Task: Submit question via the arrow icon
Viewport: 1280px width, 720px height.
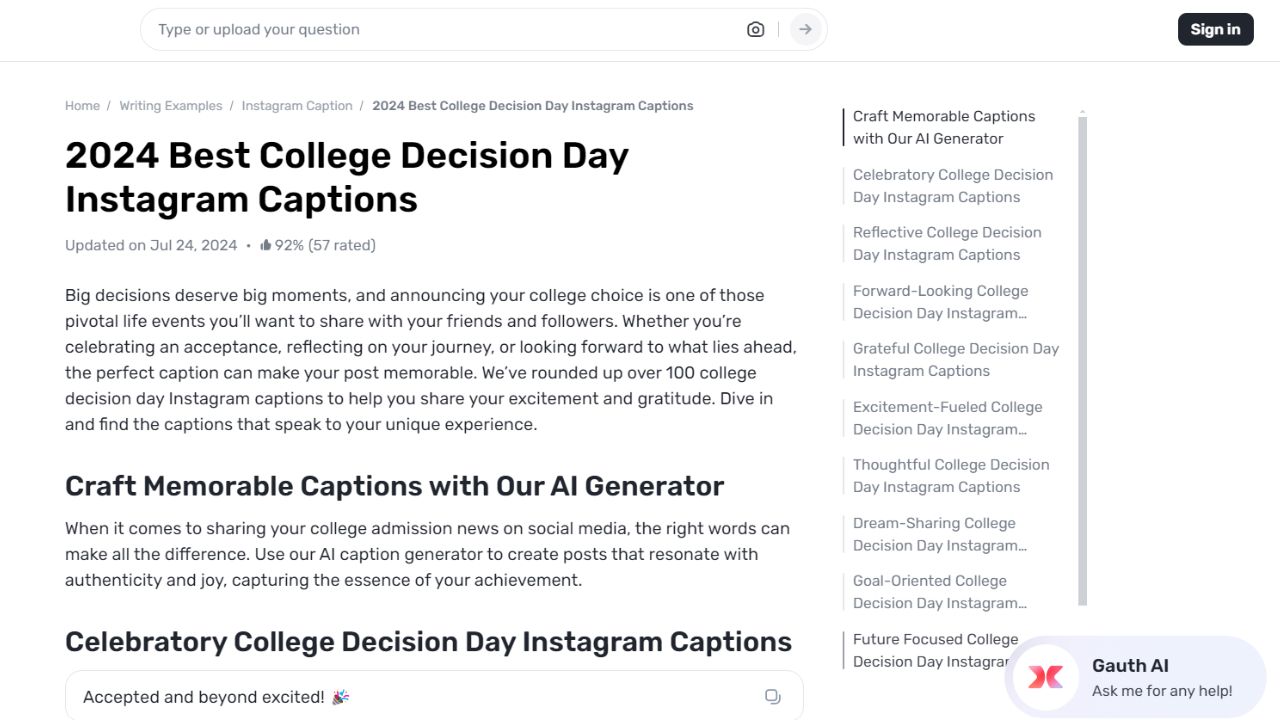Action: click(804, 29)
